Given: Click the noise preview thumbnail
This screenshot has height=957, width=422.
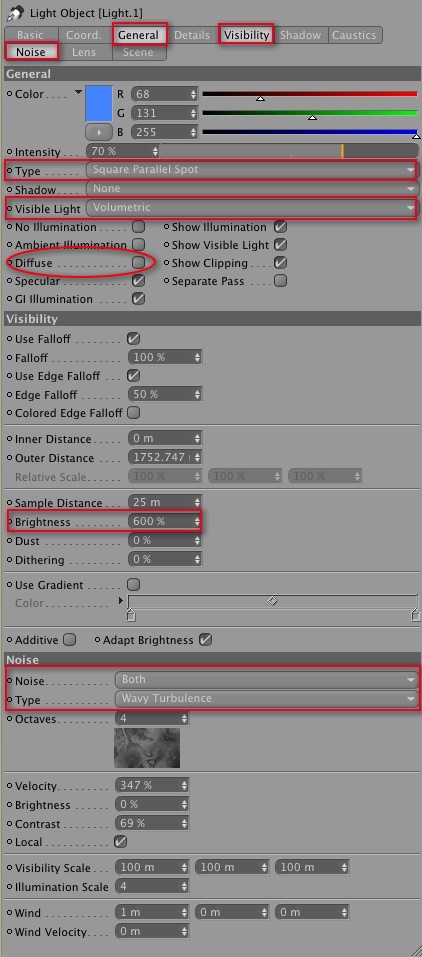Looking at the screenshot, I should click(x=147, y=747).
